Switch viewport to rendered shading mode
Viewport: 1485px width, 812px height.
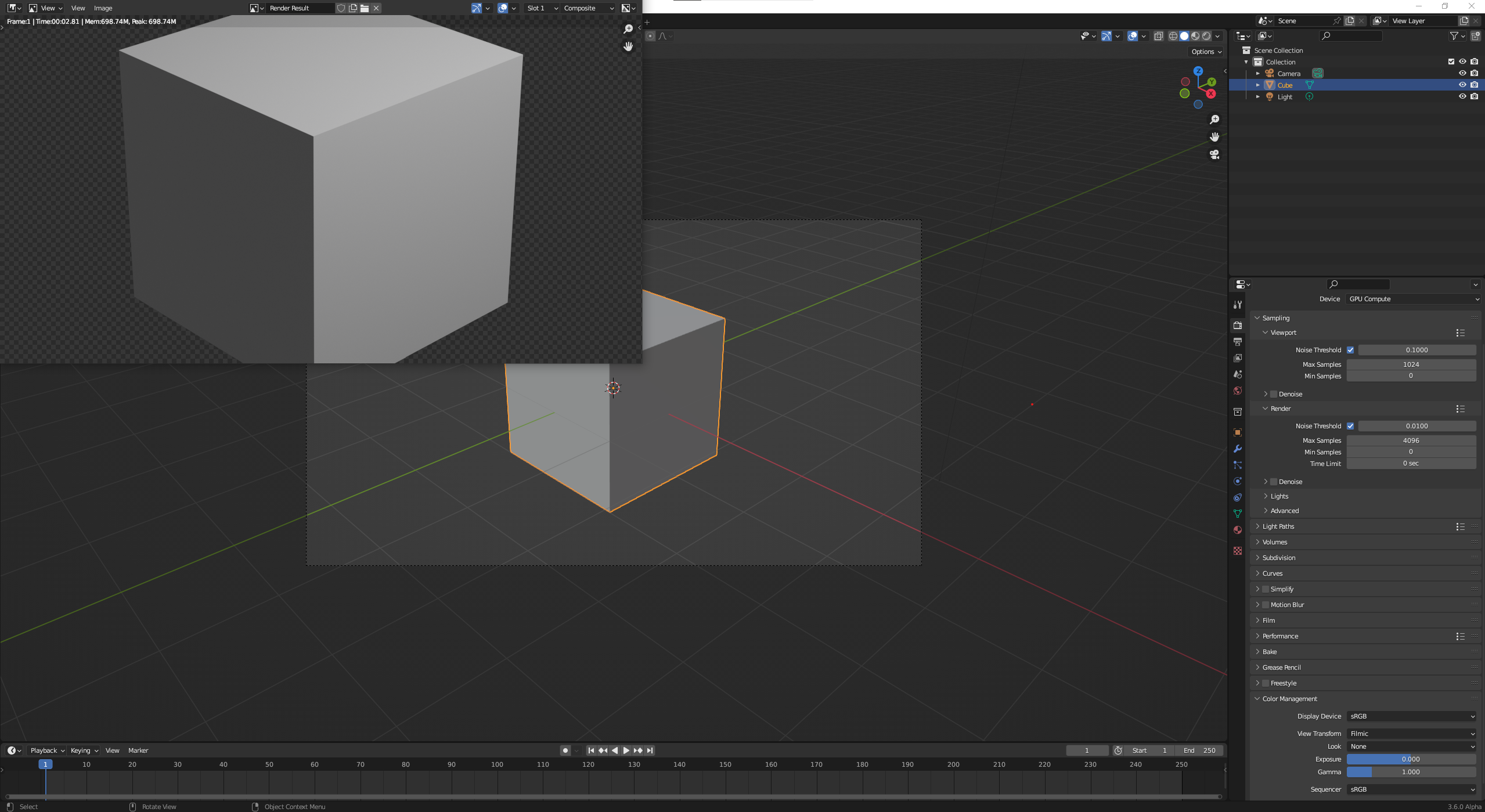click(1206, 36)
